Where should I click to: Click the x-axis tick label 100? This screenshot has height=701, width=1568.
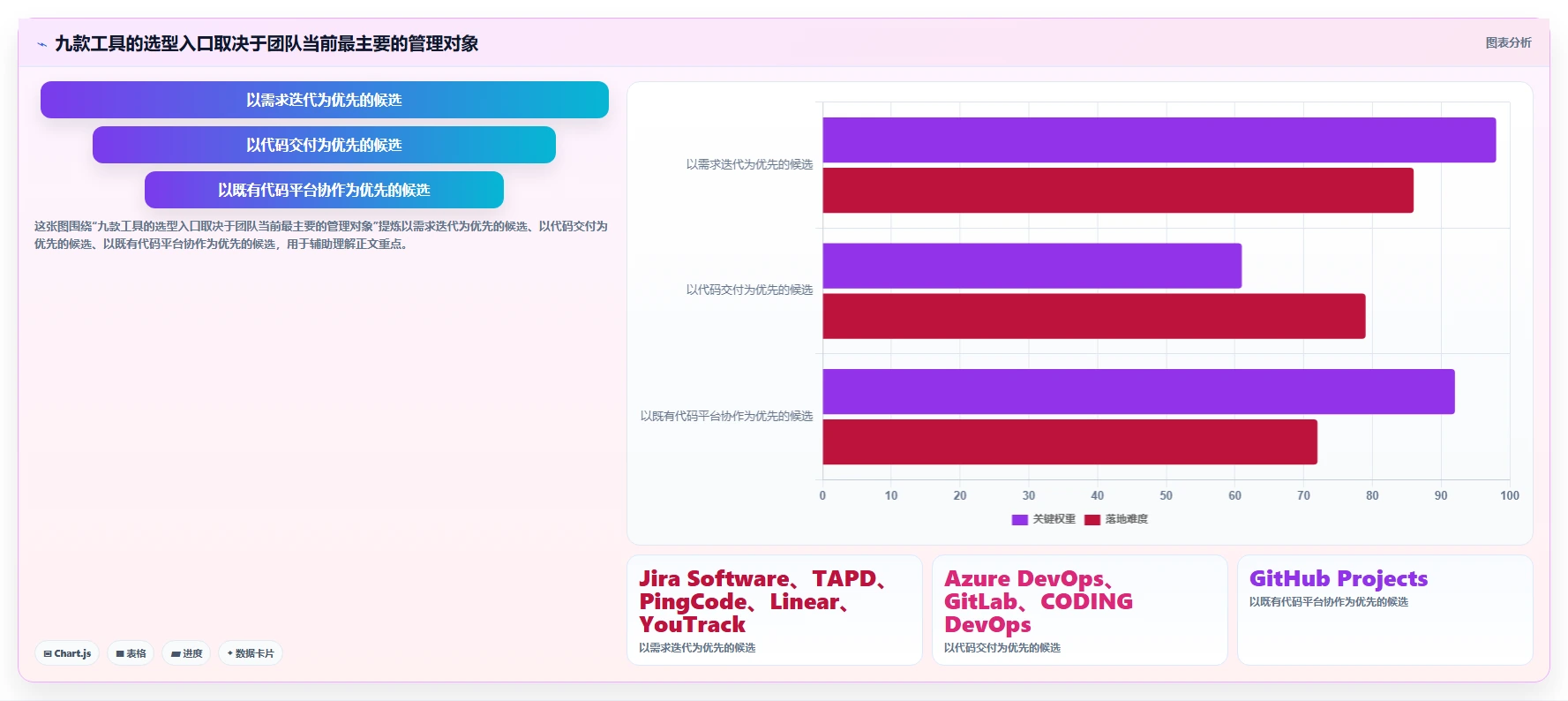point(1510,495)
